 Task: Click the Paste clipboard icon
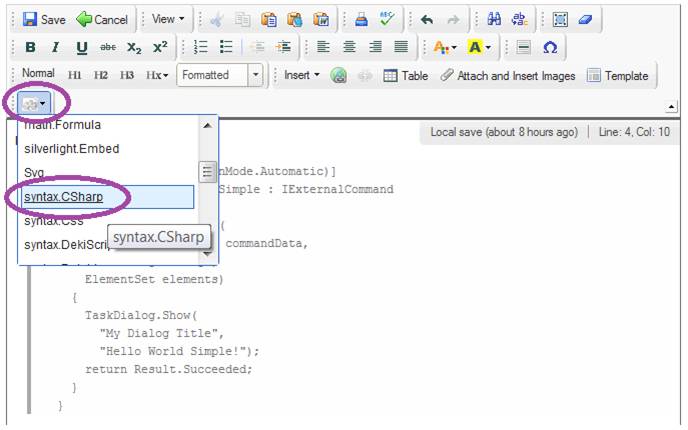point(269,20)
